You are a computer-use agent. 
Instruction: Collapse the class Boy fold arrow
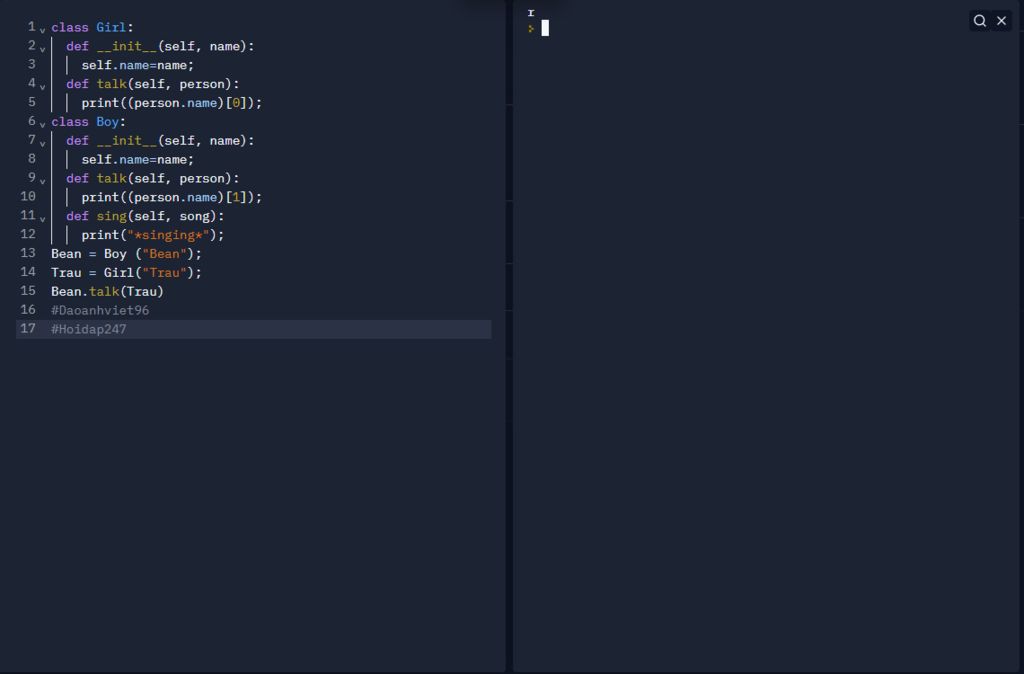pyautogui.click(x=42, y=125)
